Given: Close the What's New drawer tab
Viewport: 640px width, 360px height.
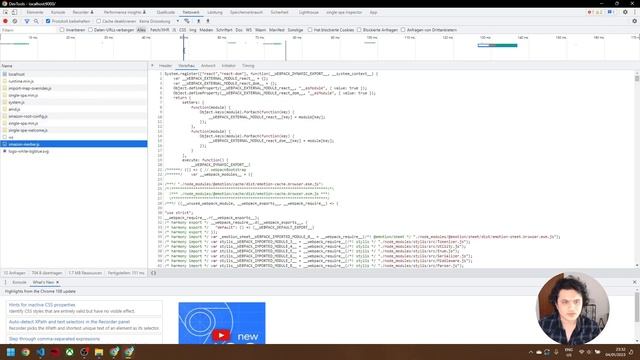Looking at the screenshot, I should click(x=58, y=282).
